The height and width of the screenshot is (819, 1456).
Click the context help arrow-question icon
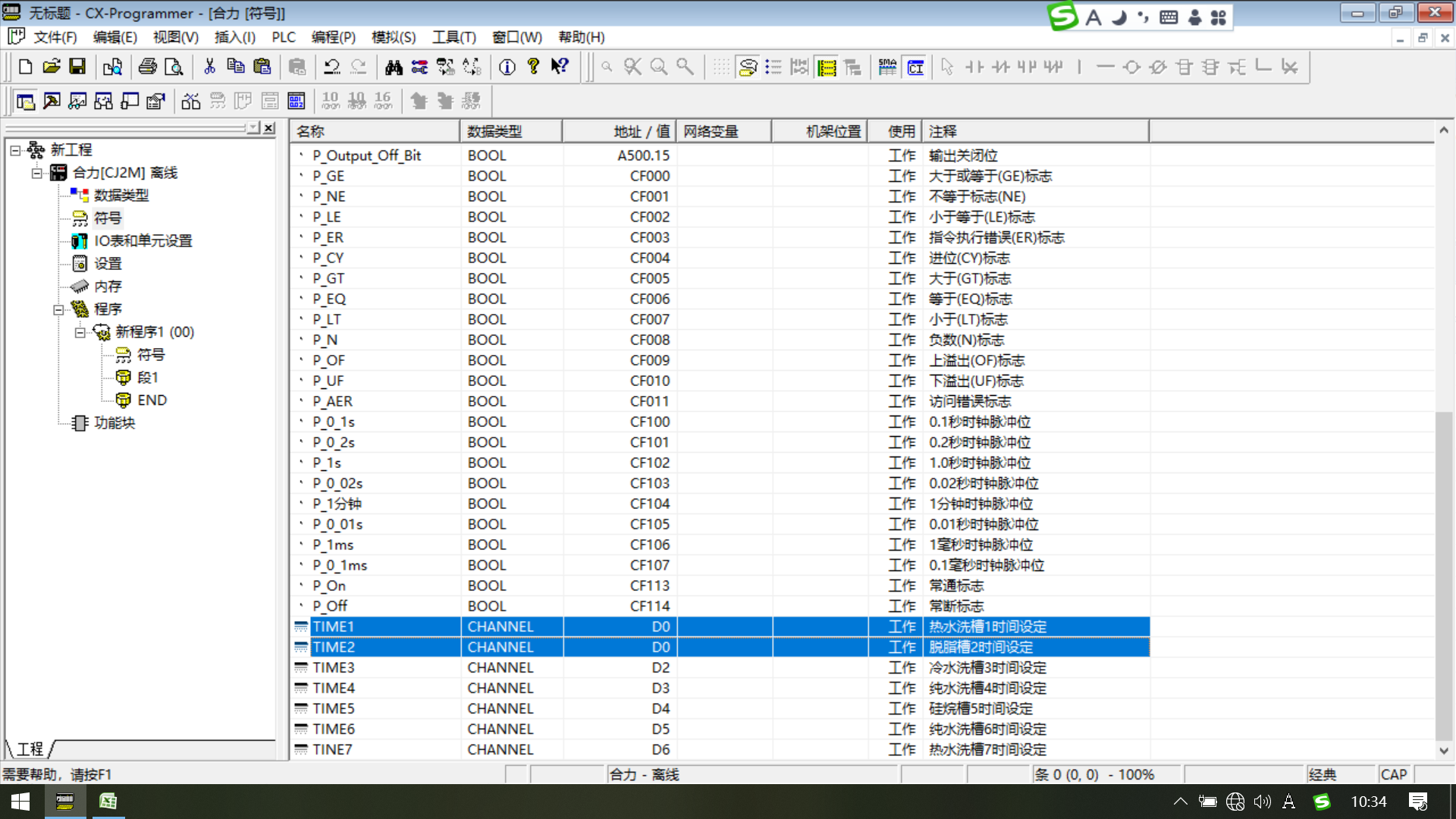click(x=560, y=67)
